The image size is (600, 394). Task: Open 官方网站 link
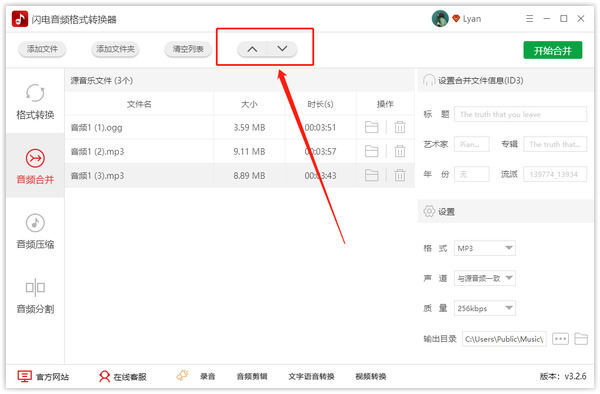click(x=52, y=377)
